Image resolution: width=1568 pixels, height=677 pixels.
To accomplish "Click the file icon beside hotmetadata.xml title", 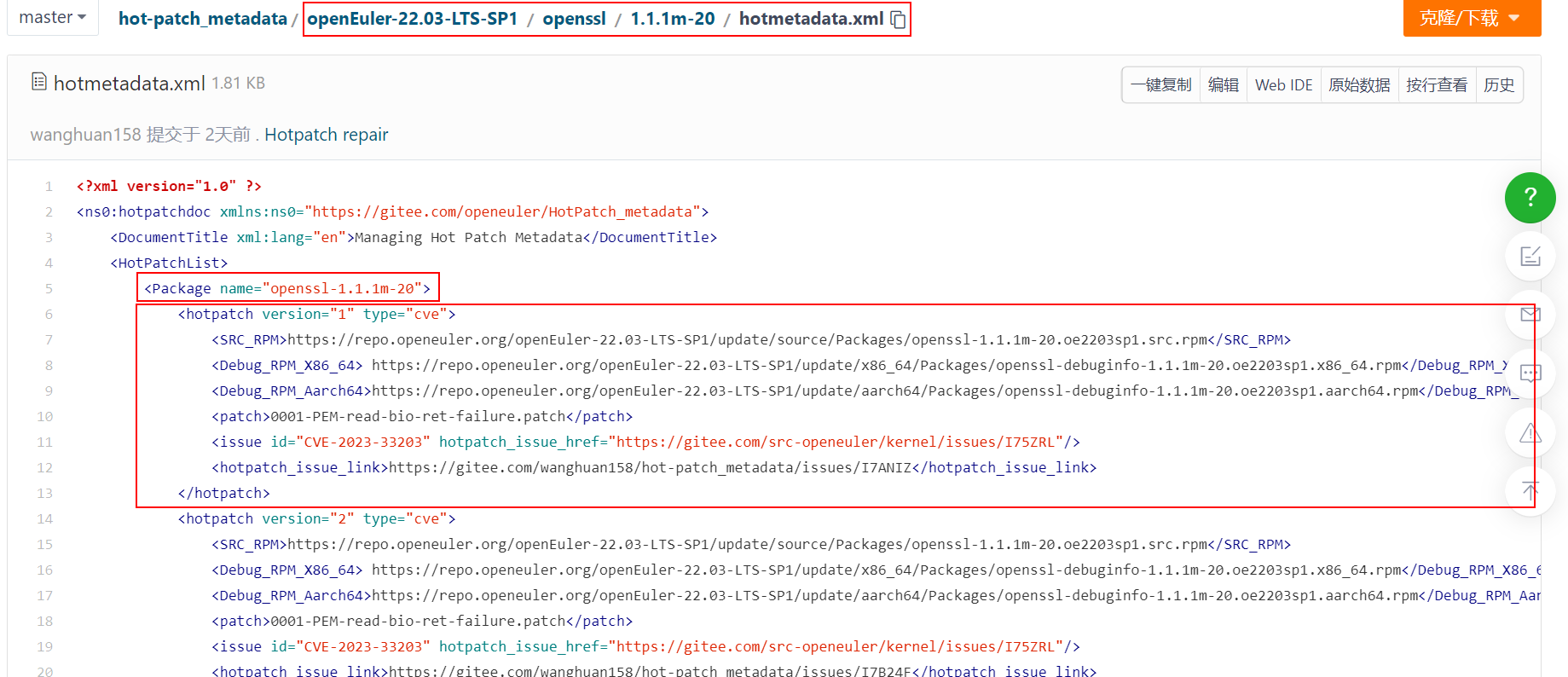I will (x=38, y=82).
